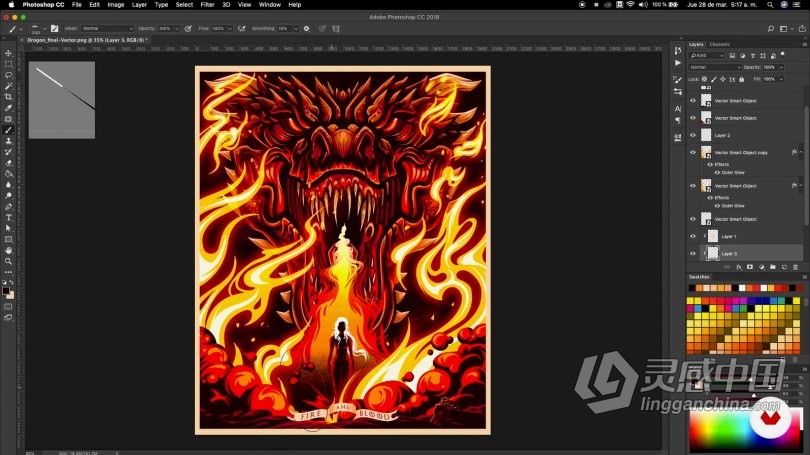
Task: Select the Zoom tool
Action: pyautogui.click(x=8, y=261)
